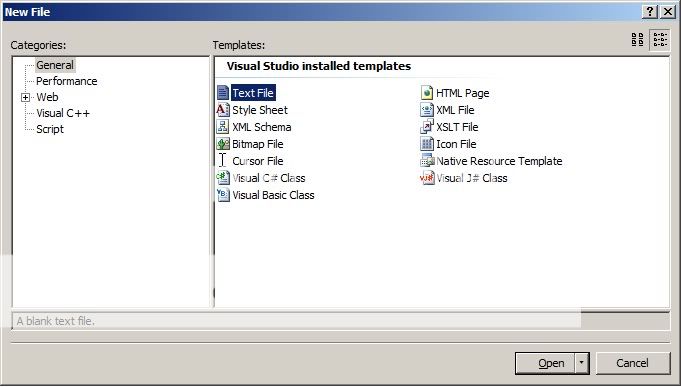This screenshot has width=681, height=387.
Task: Switch to large icons view
Action: pos(638,40)
